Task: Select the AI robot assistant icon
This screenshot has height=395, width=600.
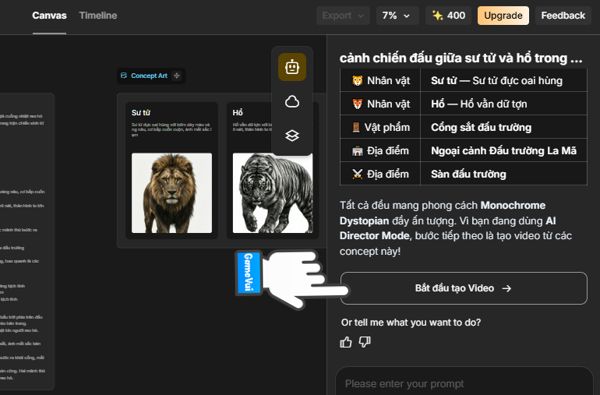Action: point(292,67)
